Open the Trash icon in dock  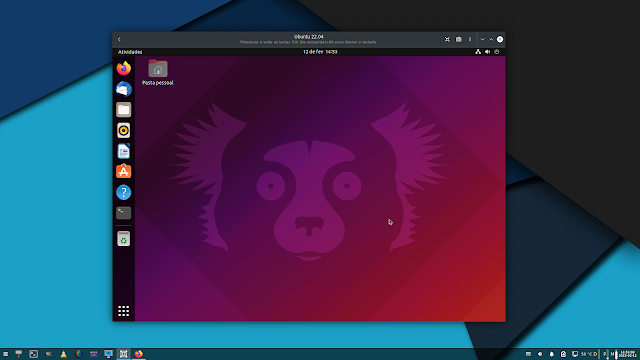coord(124,239)
